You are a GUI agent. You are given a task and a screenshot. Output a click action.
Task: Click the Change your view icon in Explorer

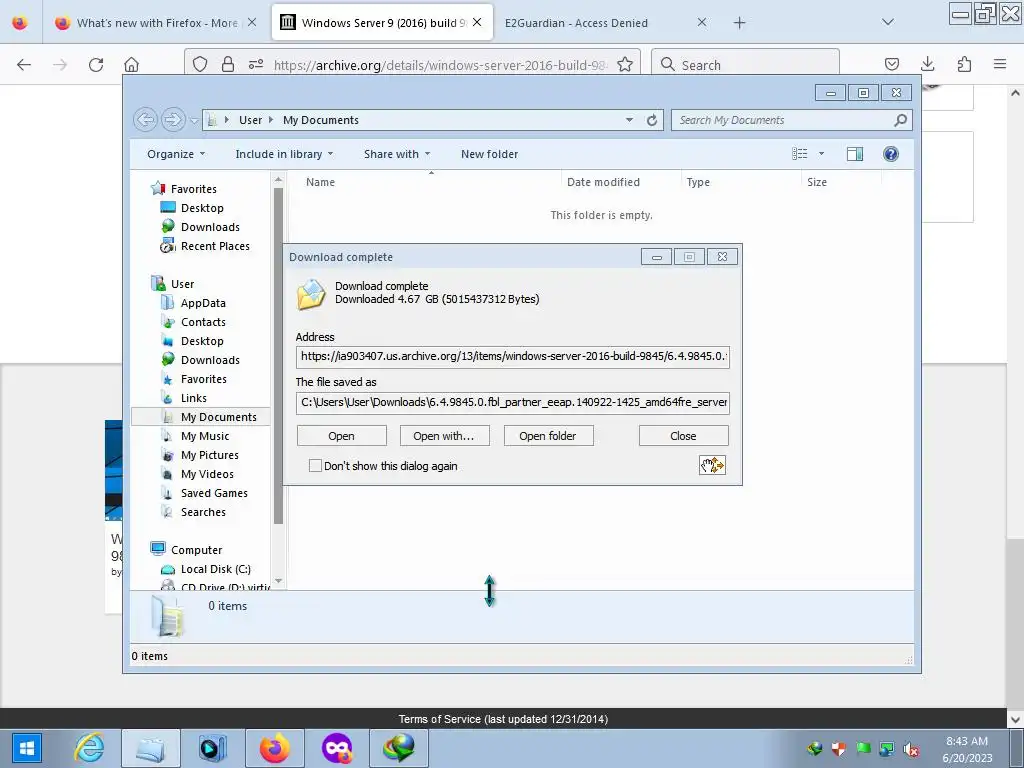coord(799,153)
